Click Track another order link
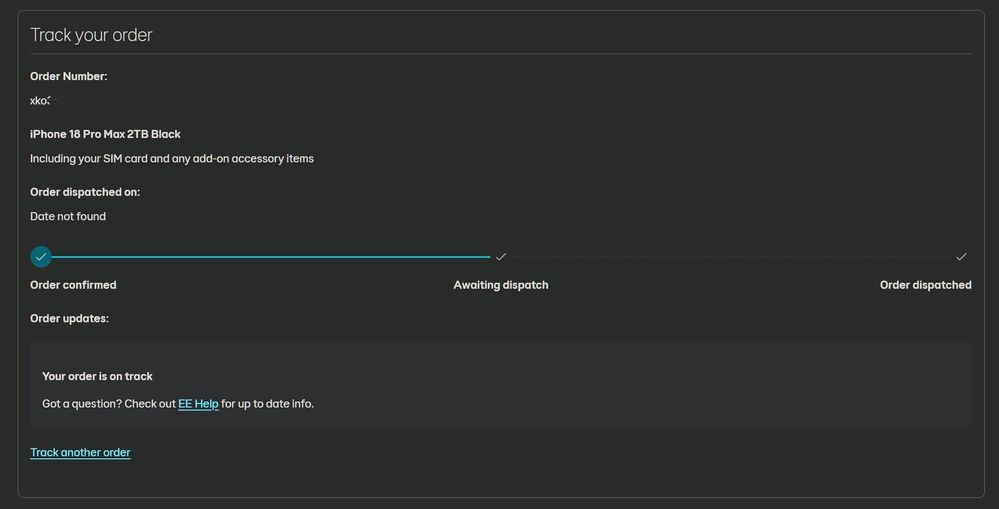999x509 pixels. coord(80,452)
